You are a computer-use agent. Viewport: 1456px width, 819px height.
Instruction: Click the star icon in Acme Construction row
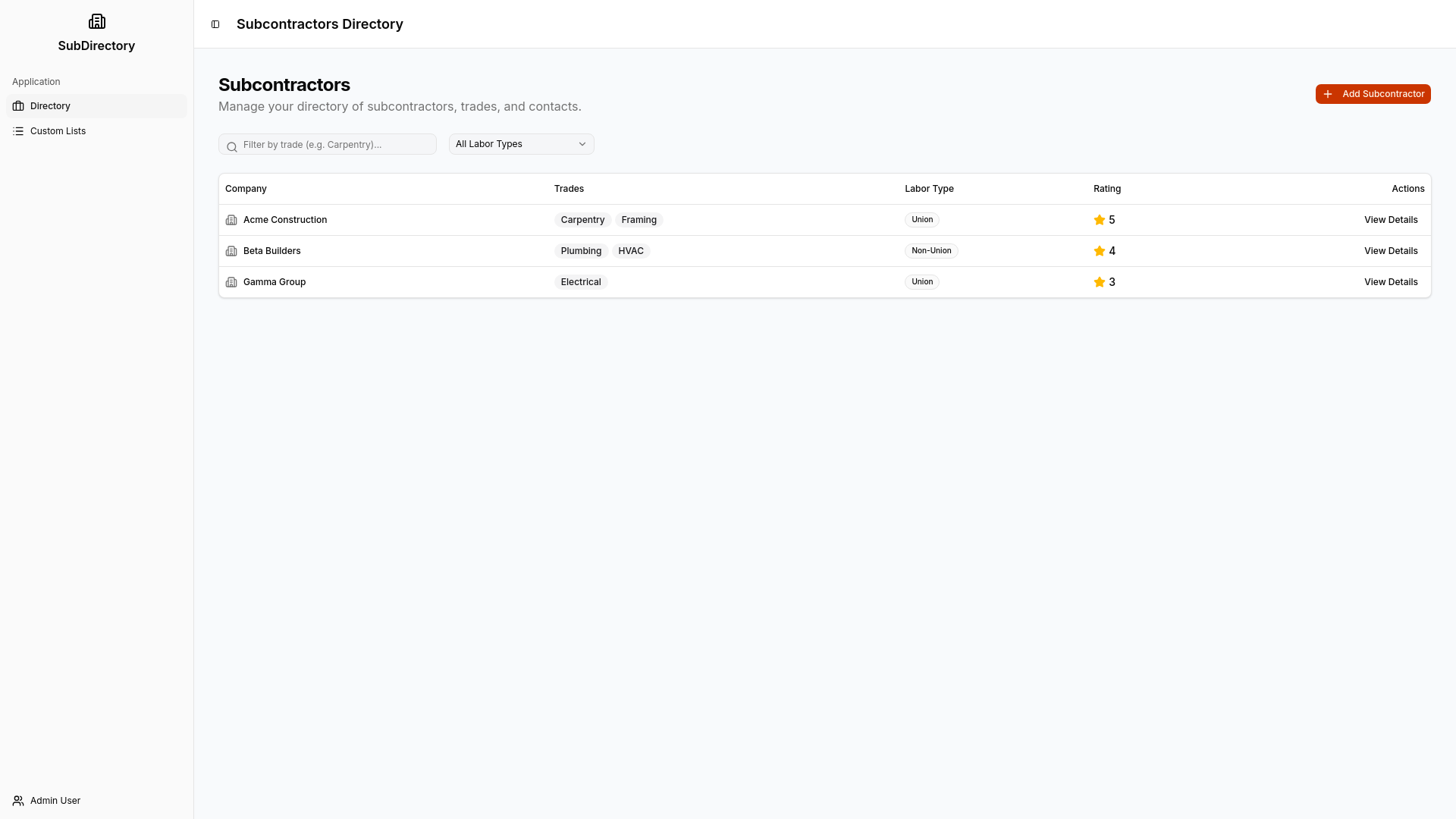coord(1100,220)
